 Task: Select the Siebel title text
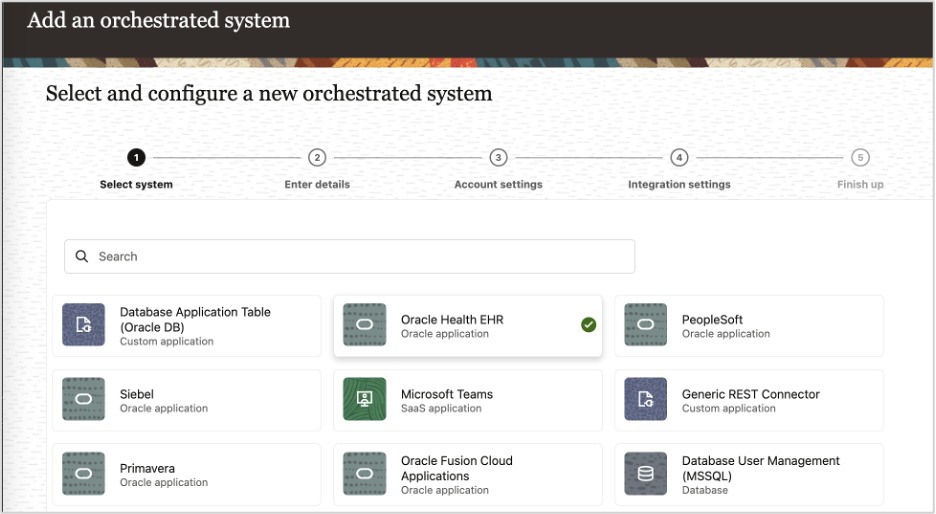coord(137,394)
